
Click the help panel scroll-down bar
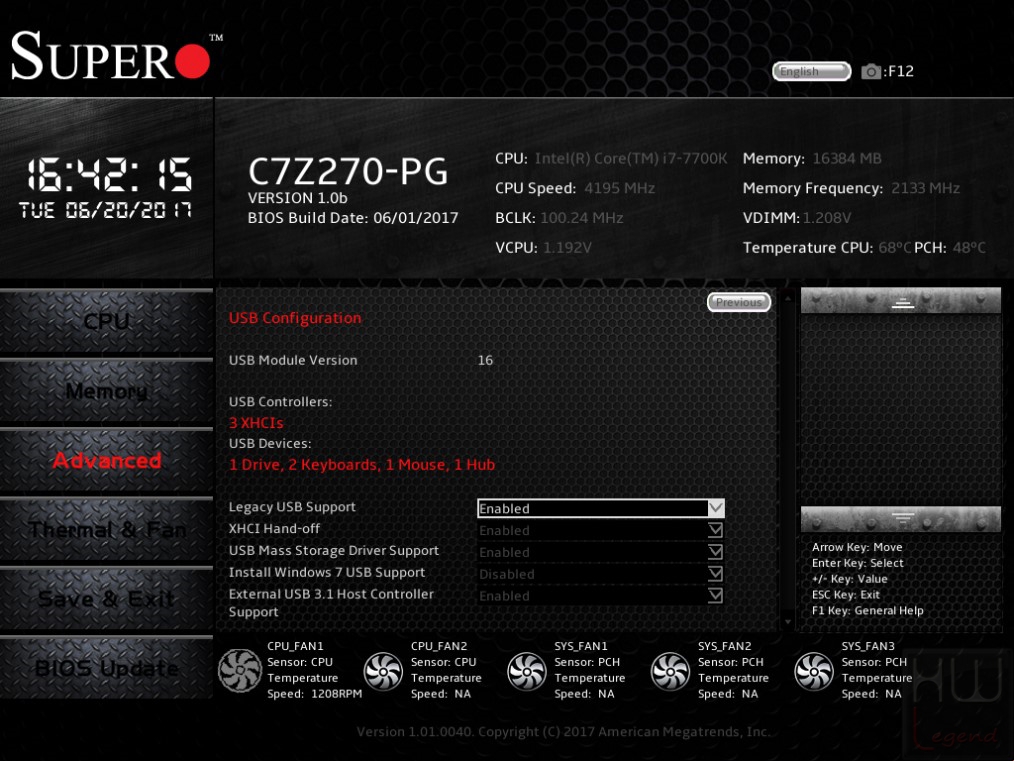pyautogui.click(x=901, y=519)
